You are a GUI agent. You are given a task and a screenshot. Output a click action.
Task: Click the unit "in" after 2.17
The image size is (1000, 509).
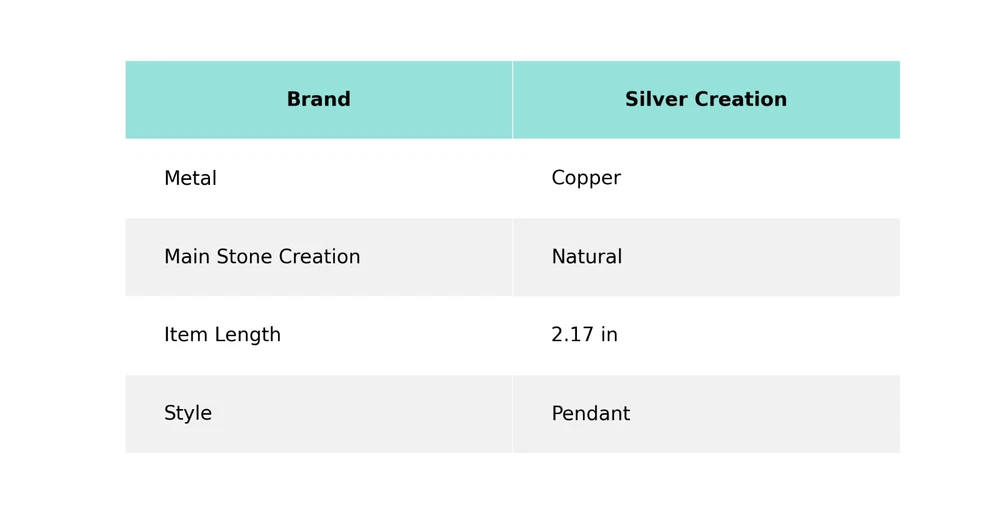pyautogui.click(x=609, y=336)
